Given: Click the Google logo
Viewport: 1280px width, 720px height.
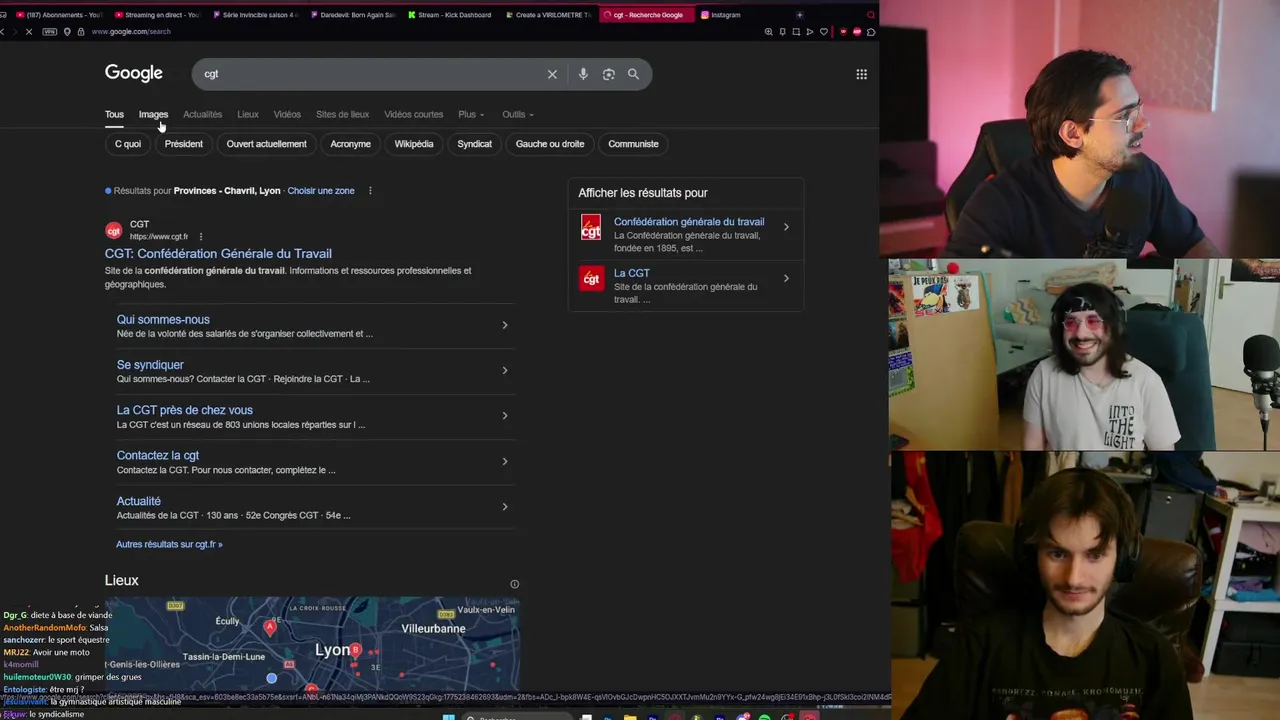Looking at the screenshot, I should 134,73.
